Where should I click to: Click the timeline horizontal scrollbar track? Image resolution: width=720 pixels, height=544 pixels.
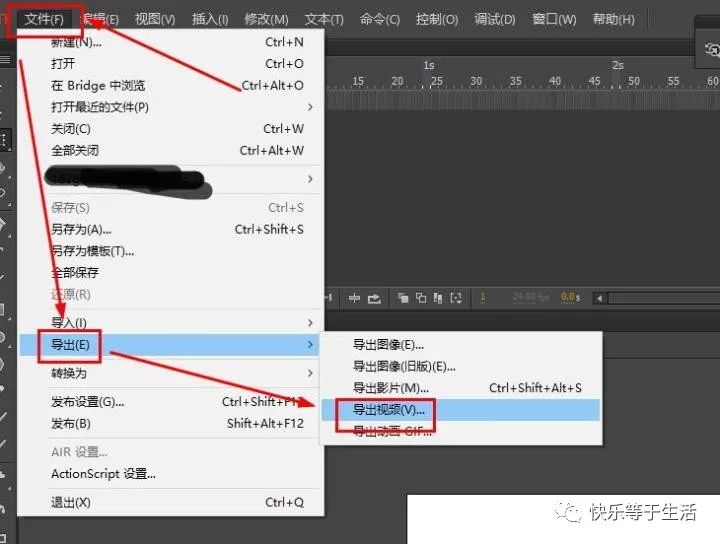pyautogui.click(x=664, y=298)
